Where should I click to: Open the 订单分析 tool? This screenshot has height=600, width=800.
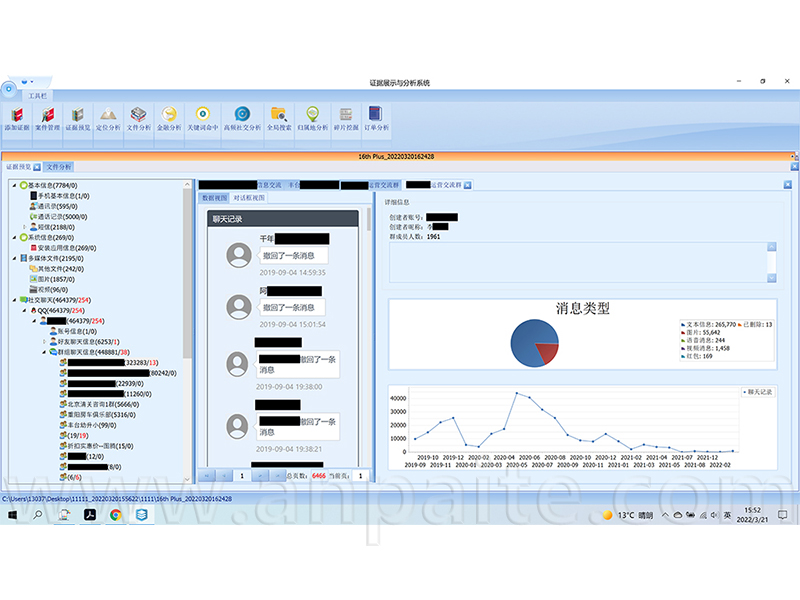376,118
